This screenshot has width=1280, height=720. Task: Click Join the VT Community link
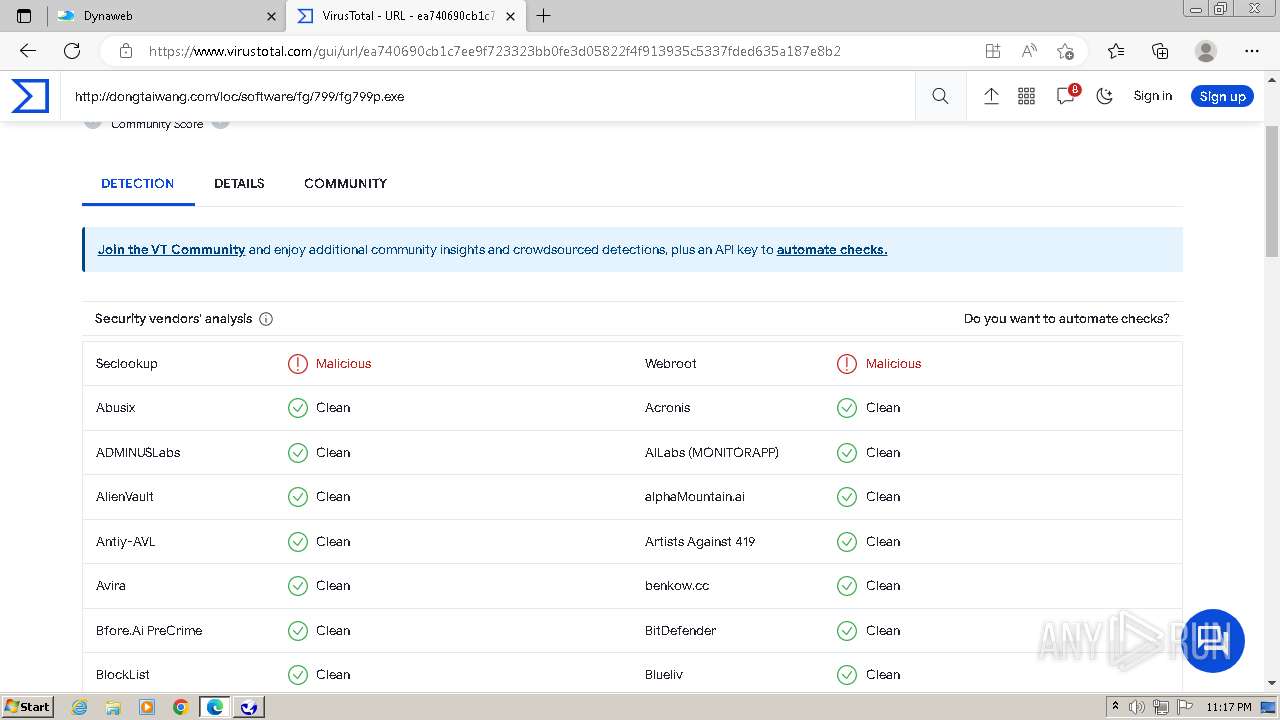[171, 250]
